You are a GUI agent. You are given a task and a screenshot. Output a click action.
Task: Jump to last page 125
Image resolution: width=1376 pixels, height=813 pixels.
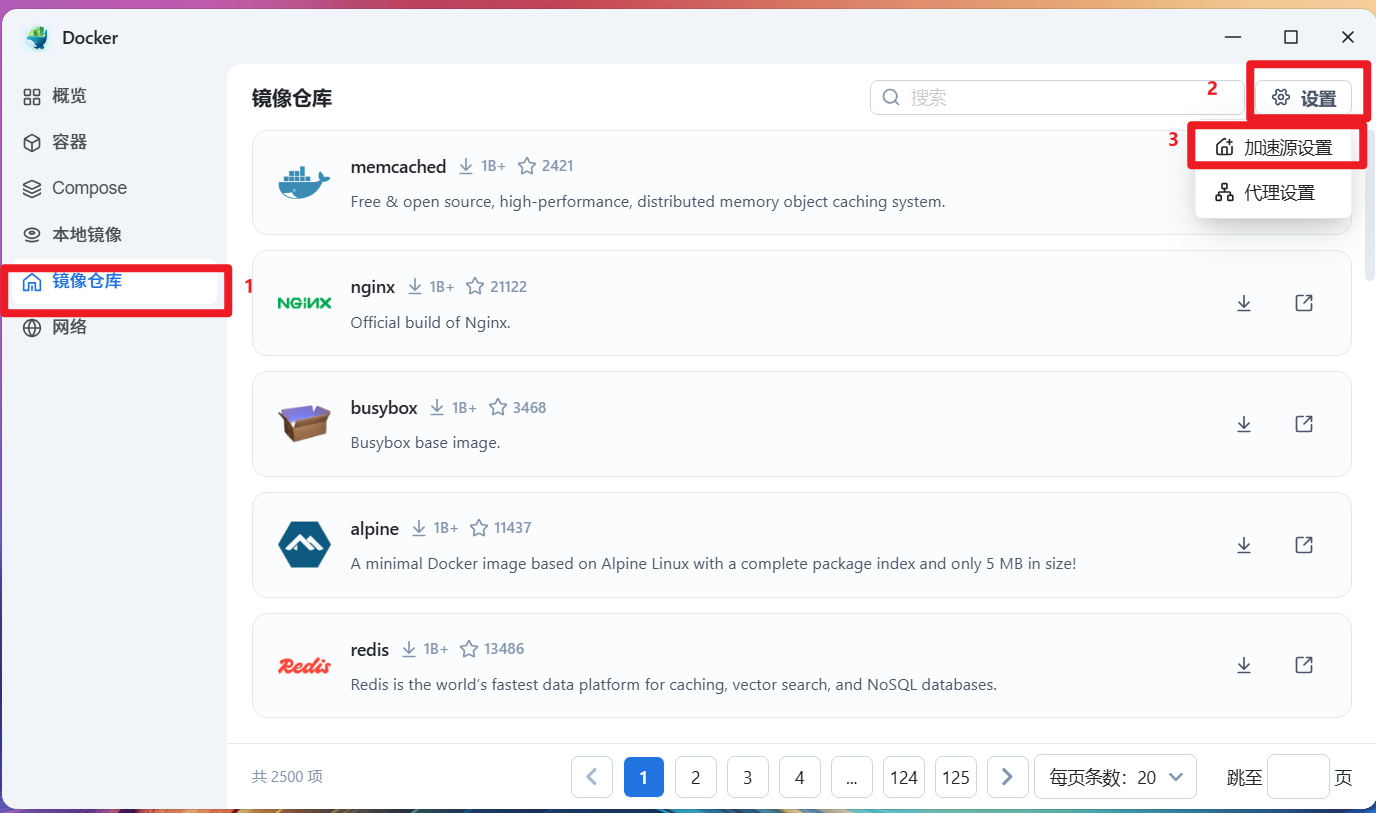955,777
